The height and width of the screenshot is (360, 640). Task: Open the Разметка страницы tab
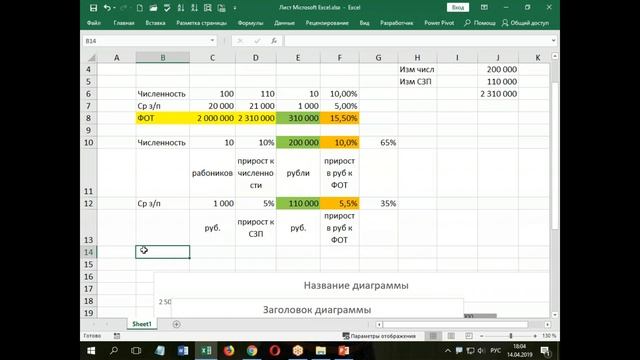click(201, 23)
